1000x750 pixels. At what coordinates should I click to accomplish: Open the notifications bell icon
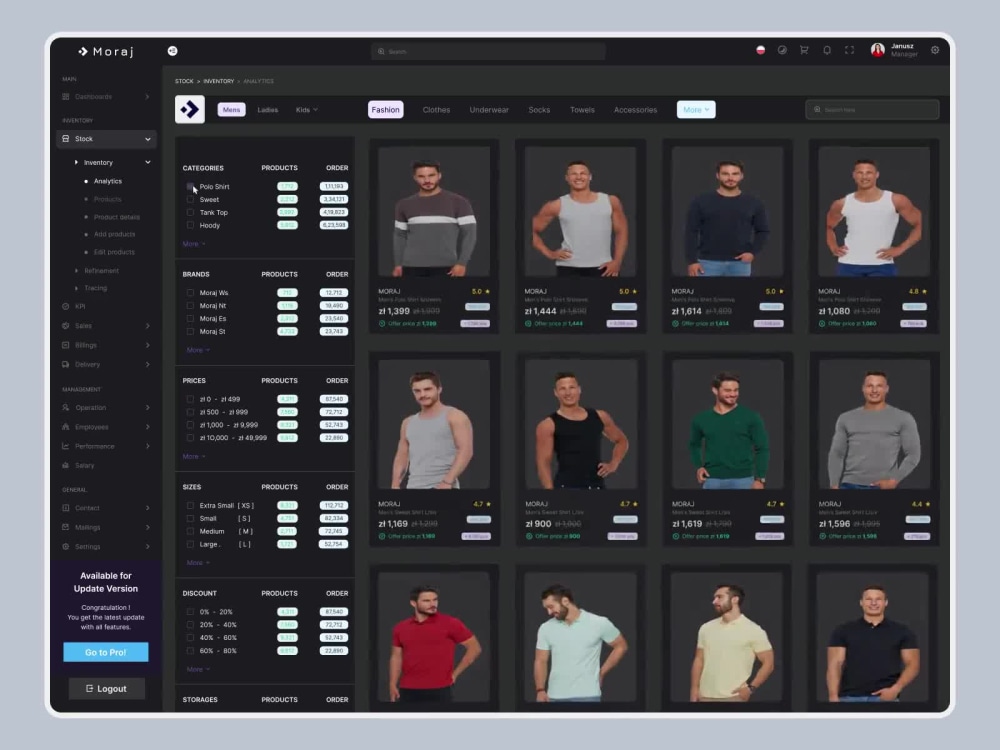827,50
